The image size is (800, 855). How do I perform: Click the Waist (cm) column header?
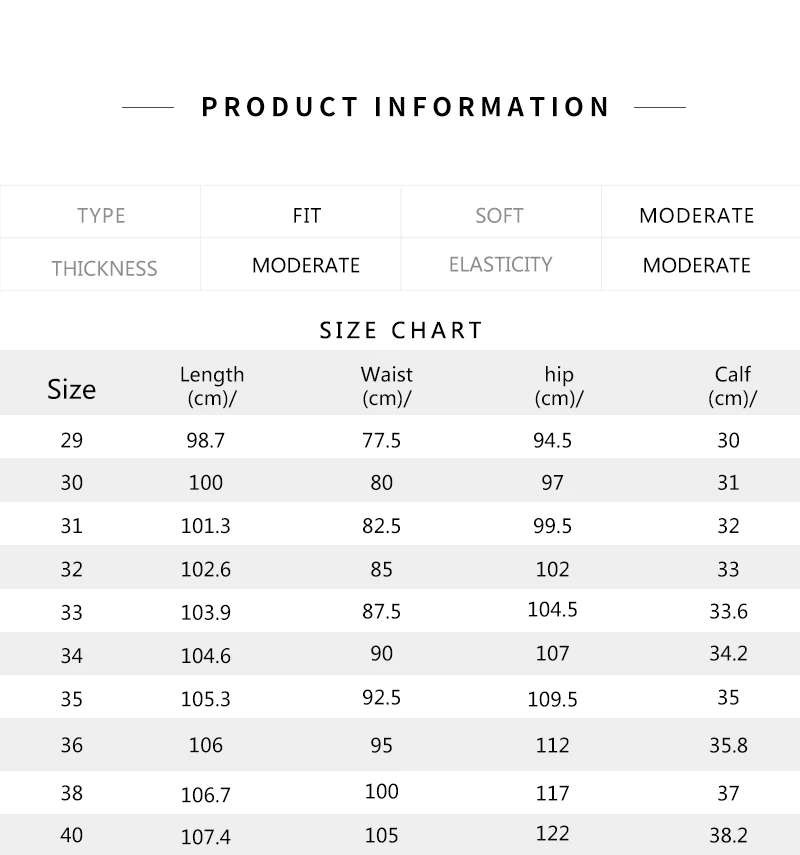click(386, 386)
